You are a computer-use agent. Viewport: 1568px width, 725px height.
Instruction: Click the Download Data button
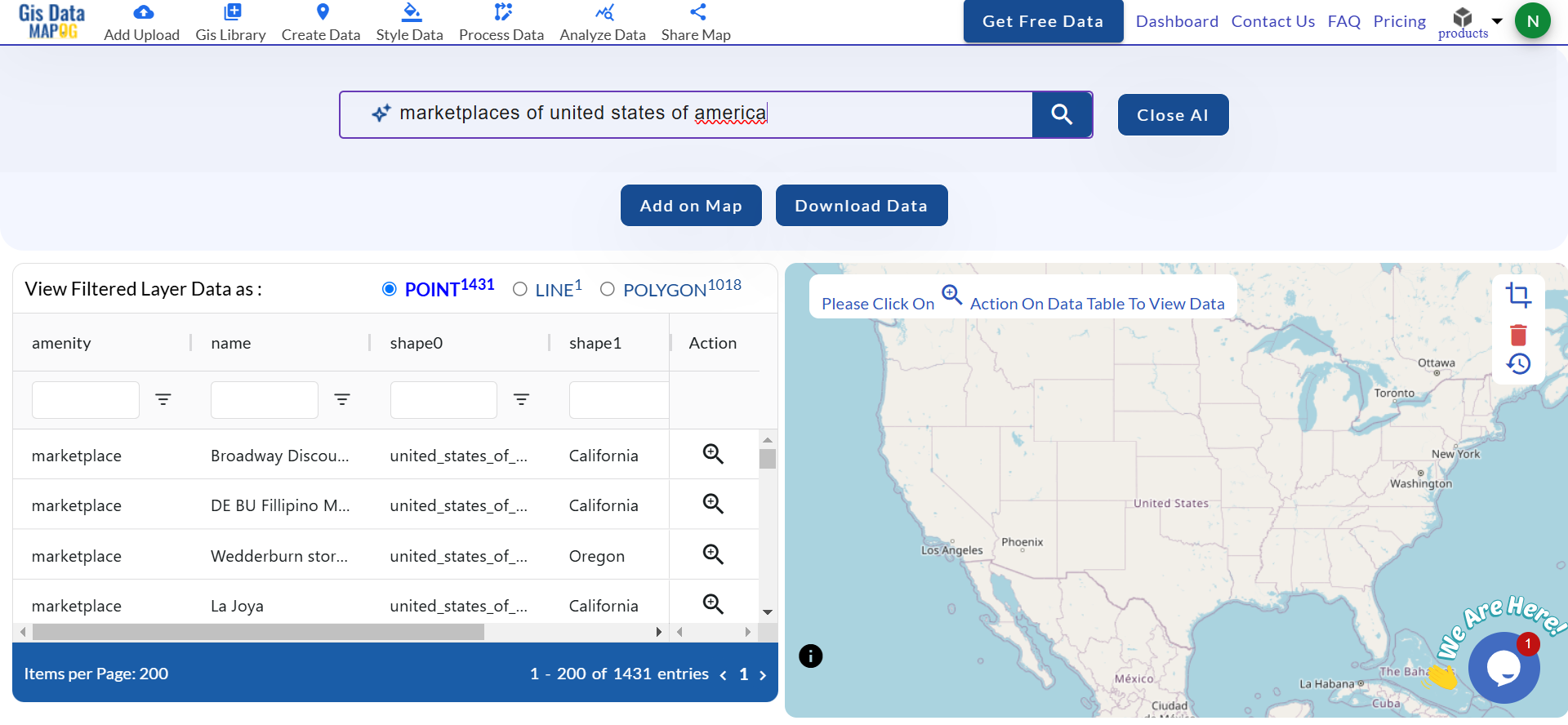tap(862, 206)
